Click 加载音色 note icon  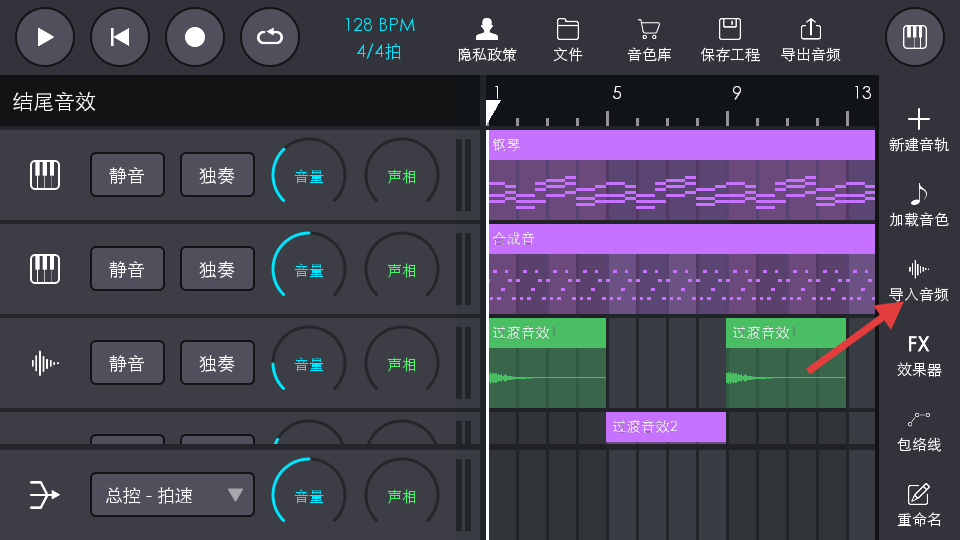click(918, 205)
